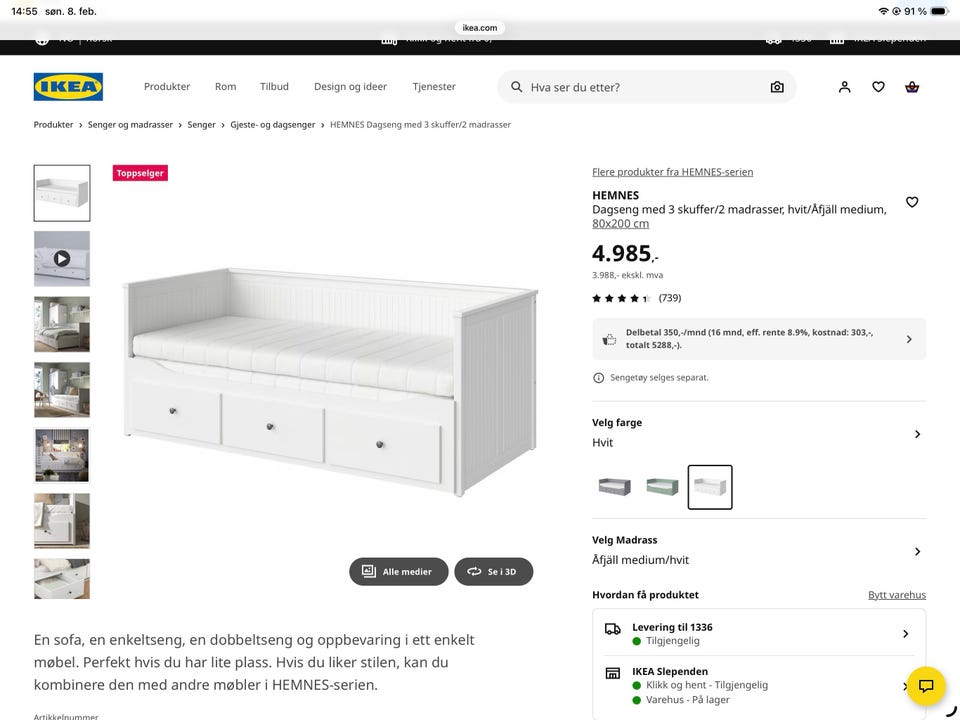
Task: Select the white color variant swatch
Action: (710, 487)
